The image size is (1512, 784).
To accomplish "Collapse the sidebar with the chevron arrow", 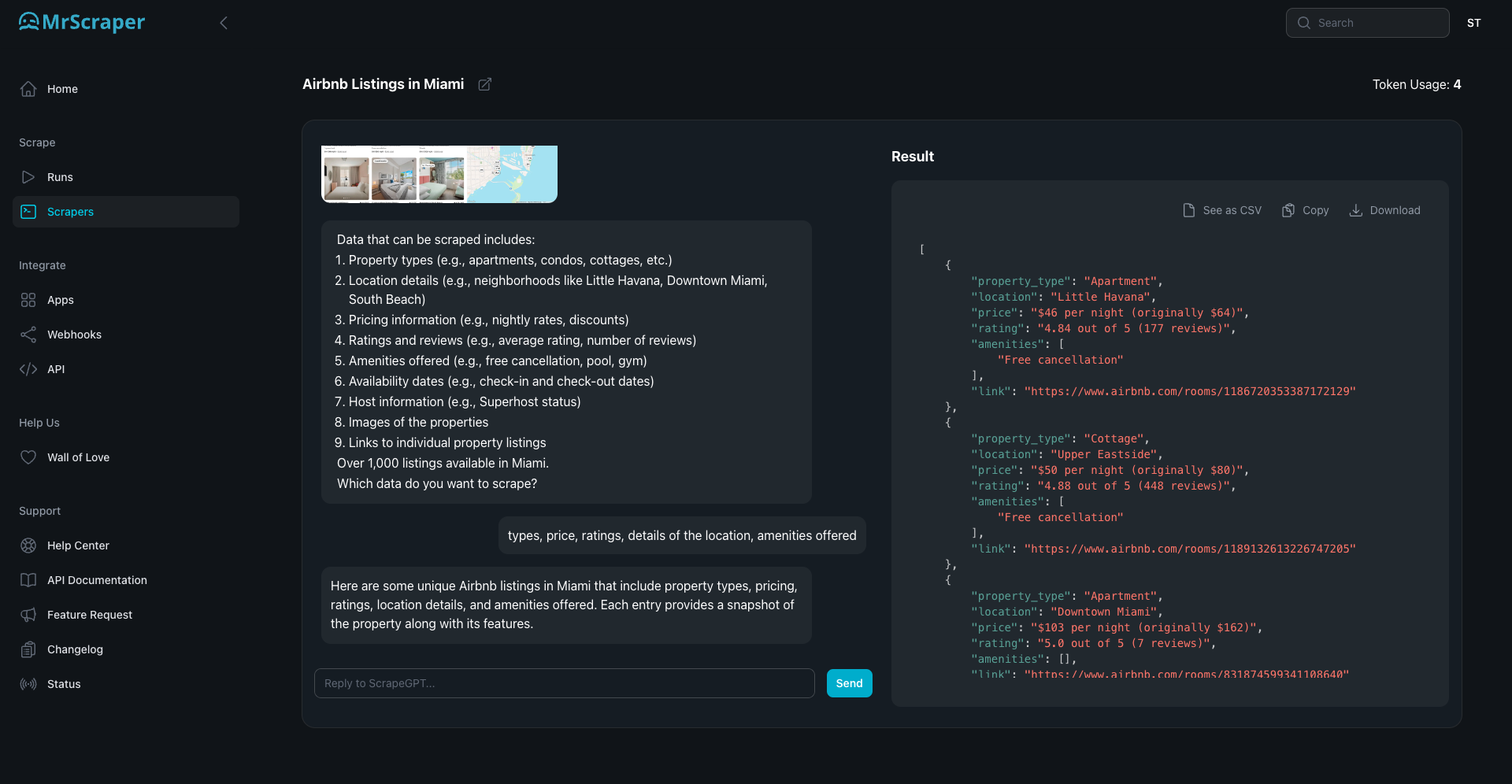I will tap(224, 23).
